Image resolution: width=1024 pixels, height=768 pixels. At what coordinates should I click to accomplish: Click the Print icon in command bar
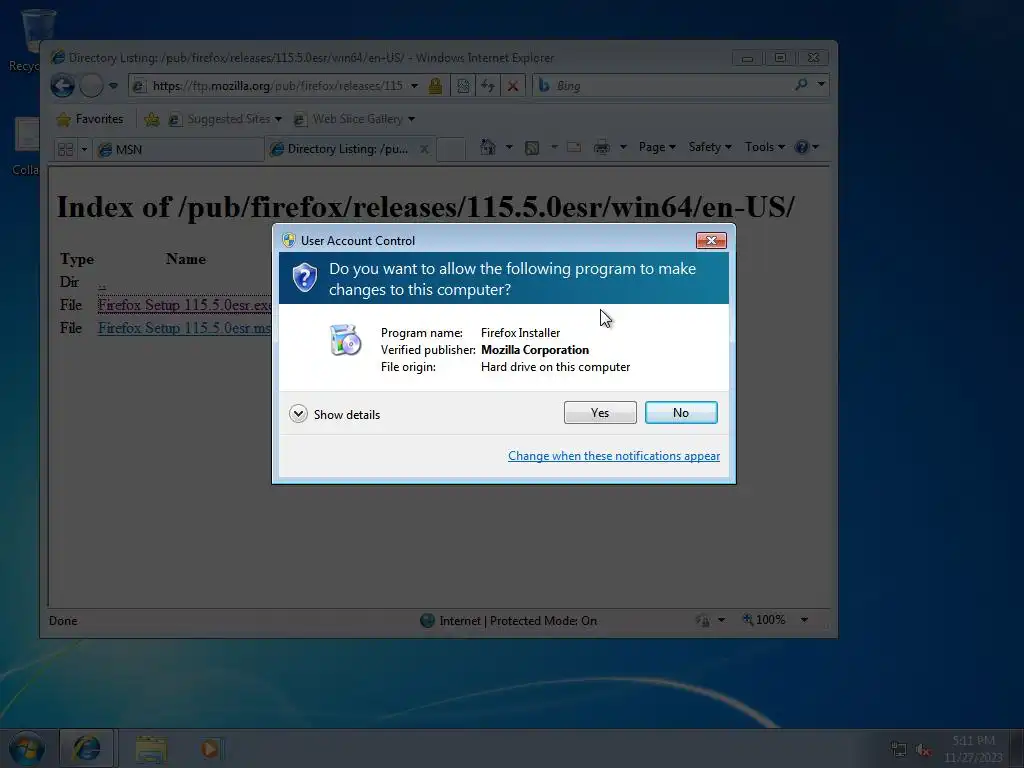(601, 148)
